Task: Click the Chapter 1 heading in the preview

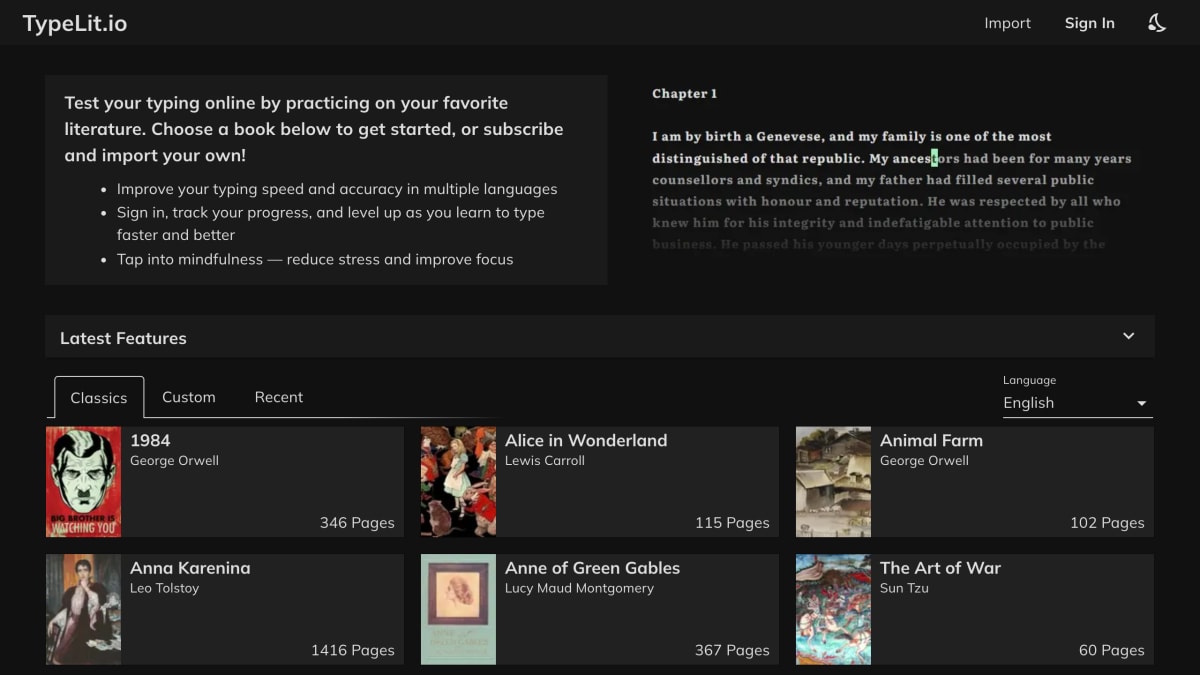Action: pyautogui.click(x=685, y=93)
